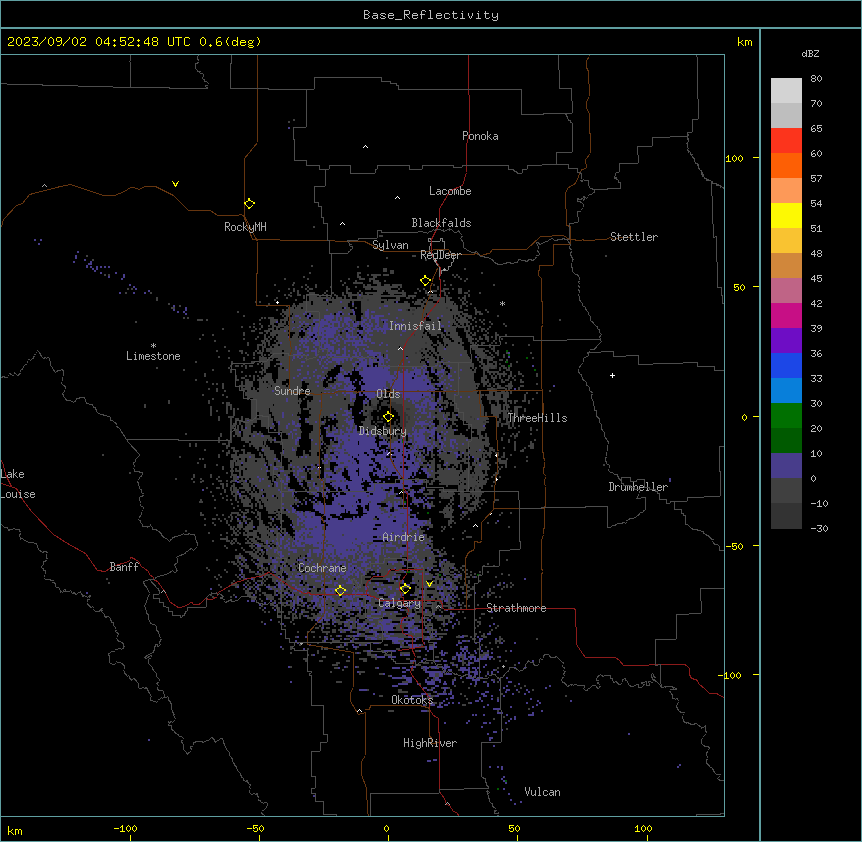The image size is (862, 842).
Task: Click the Olds label
Action: [x=388, y=394]
